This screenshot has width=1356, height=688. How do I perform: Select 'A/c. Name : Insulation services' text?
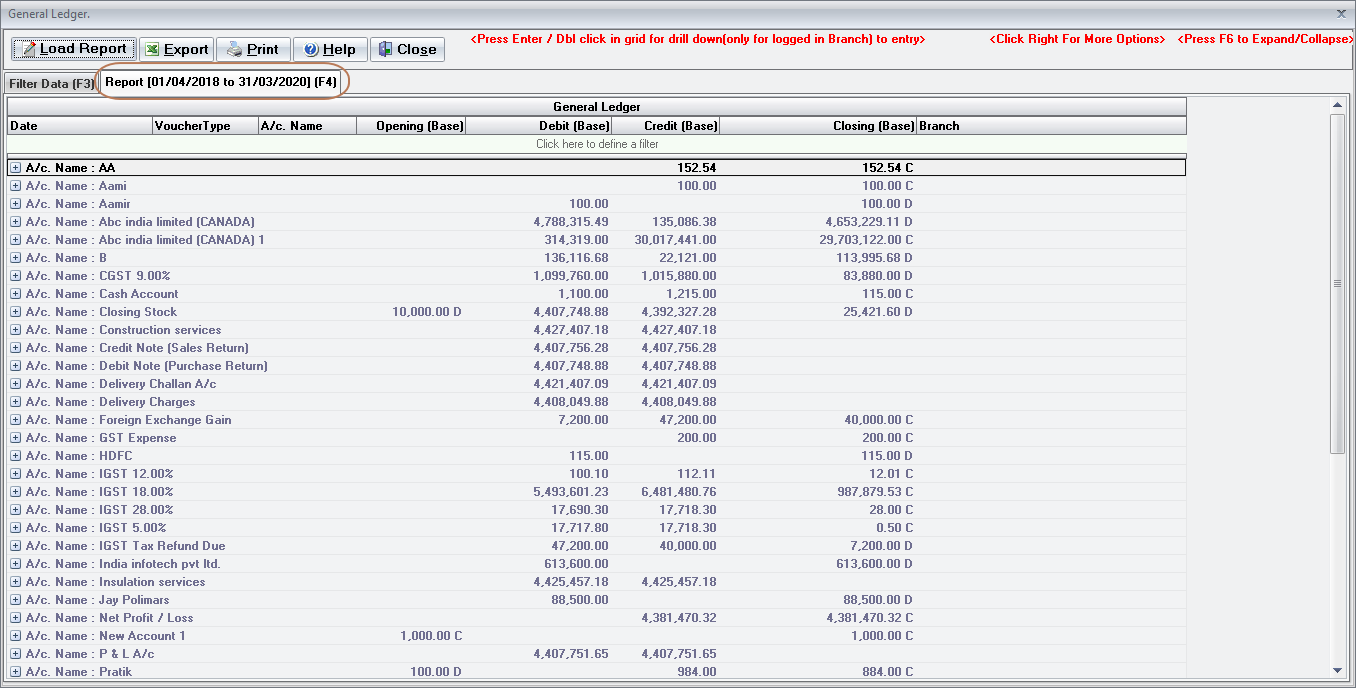[116, 582]
